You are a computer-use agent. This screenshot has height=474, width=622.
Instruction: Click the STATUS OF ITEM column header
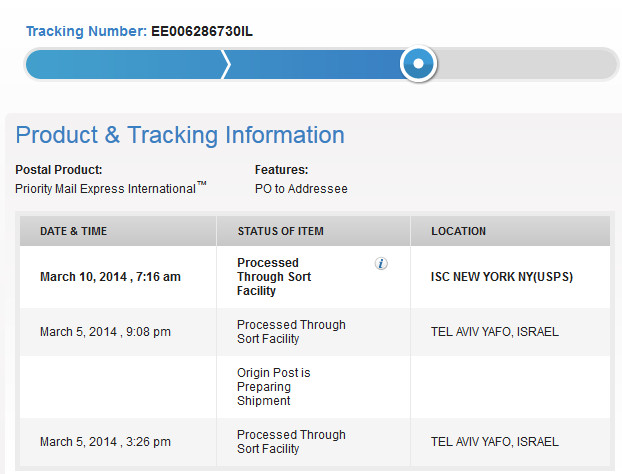pyautogui.click(x=280, y=231)
